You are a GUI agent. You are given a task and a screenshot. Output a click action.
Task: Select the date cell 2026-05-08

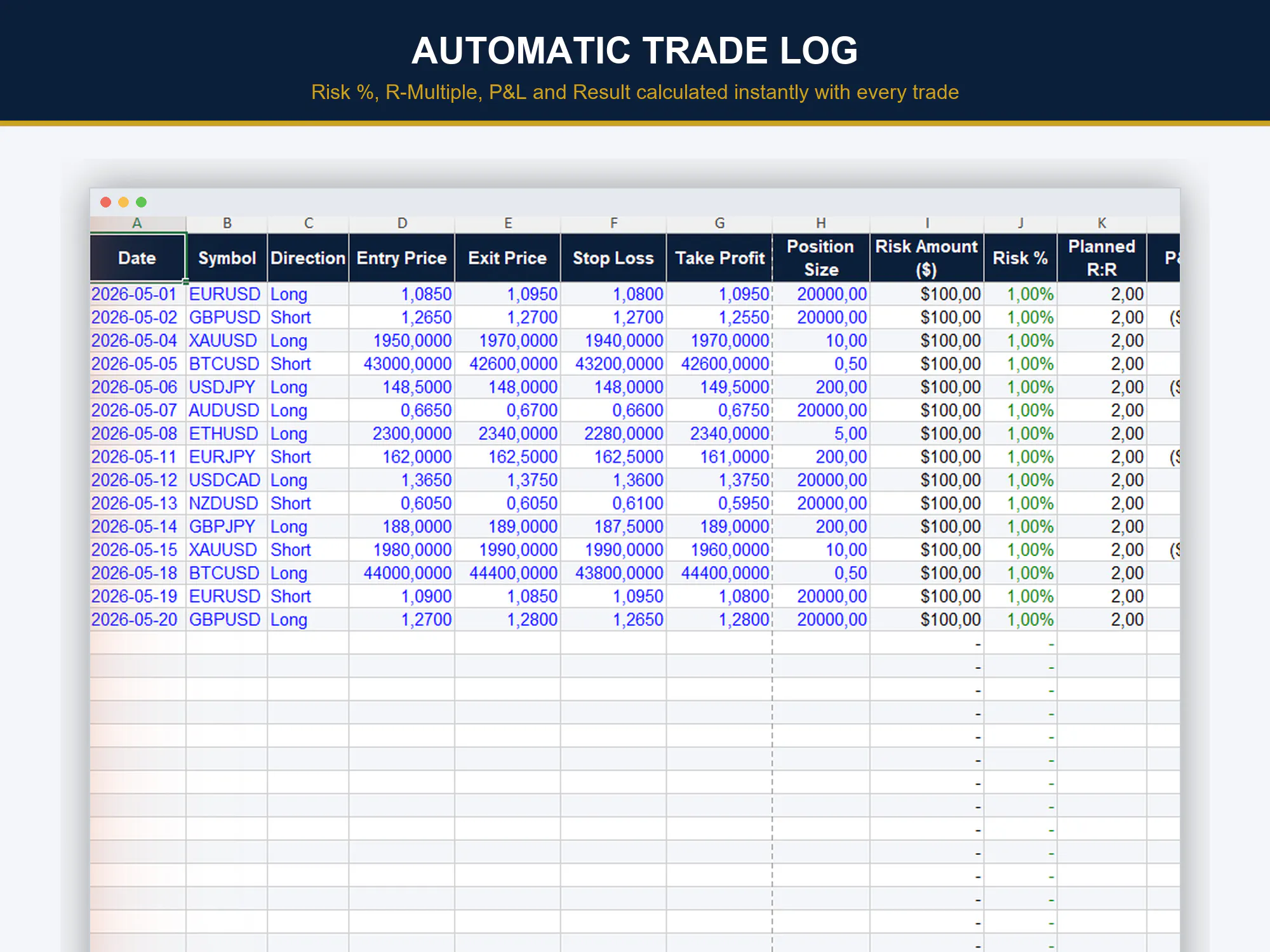[138, 434]
